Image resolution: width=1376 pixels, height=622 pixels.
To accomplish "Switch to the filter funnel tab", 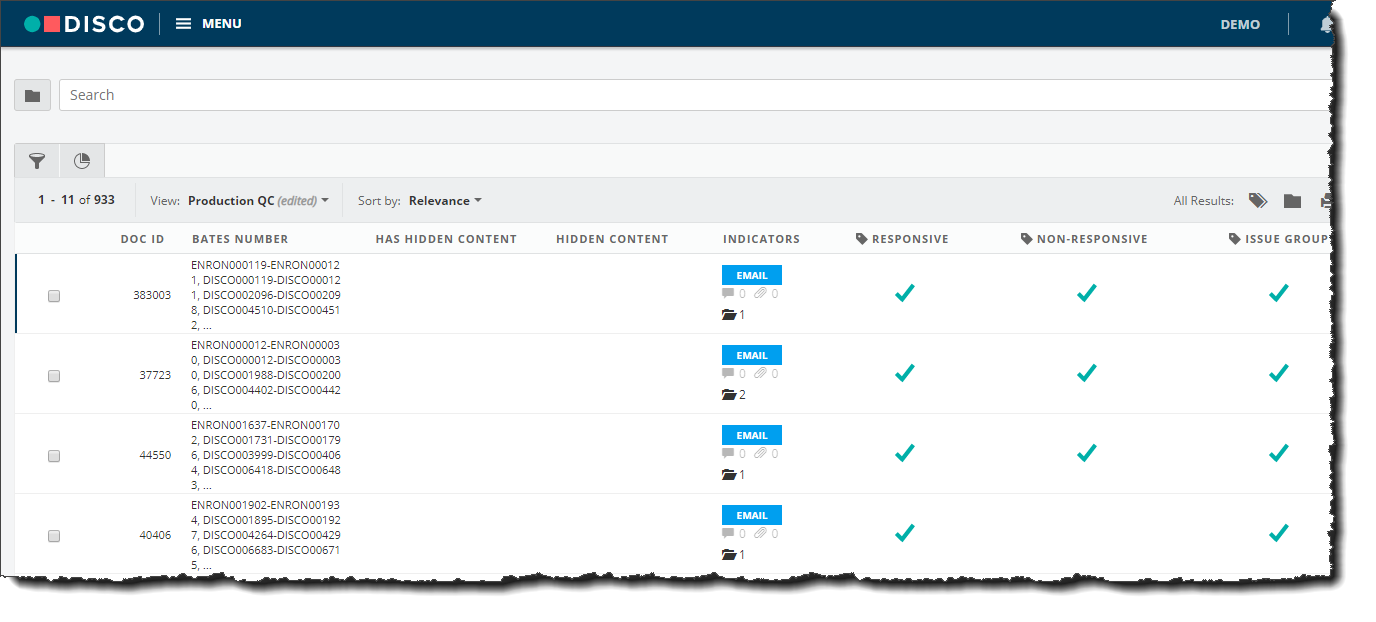I will [37, 161].
